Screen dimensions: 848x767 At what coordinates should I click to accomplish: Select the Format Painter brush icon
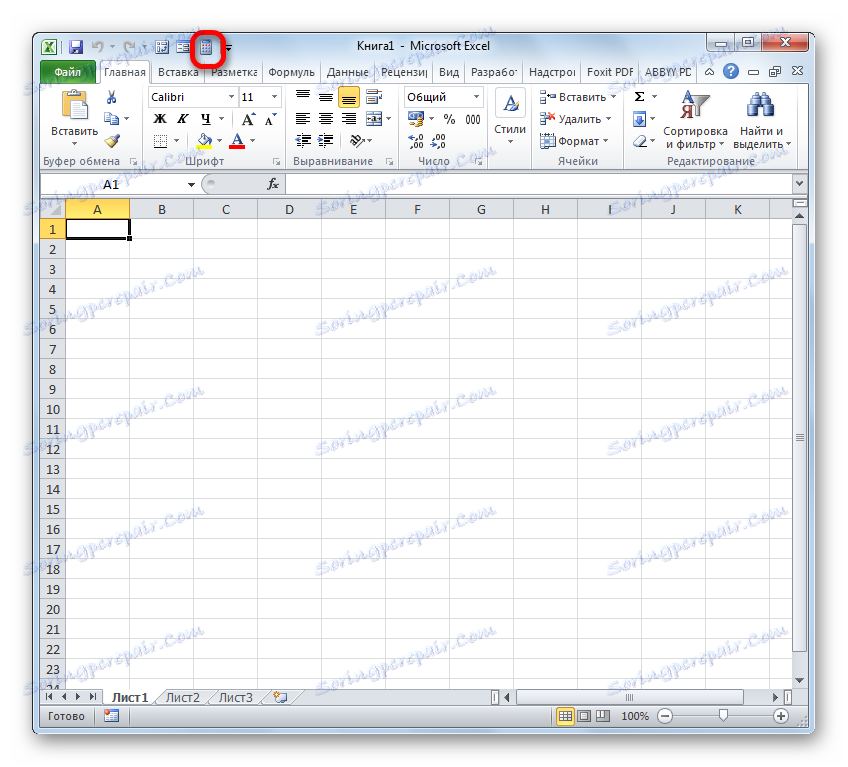click(112, 141)
